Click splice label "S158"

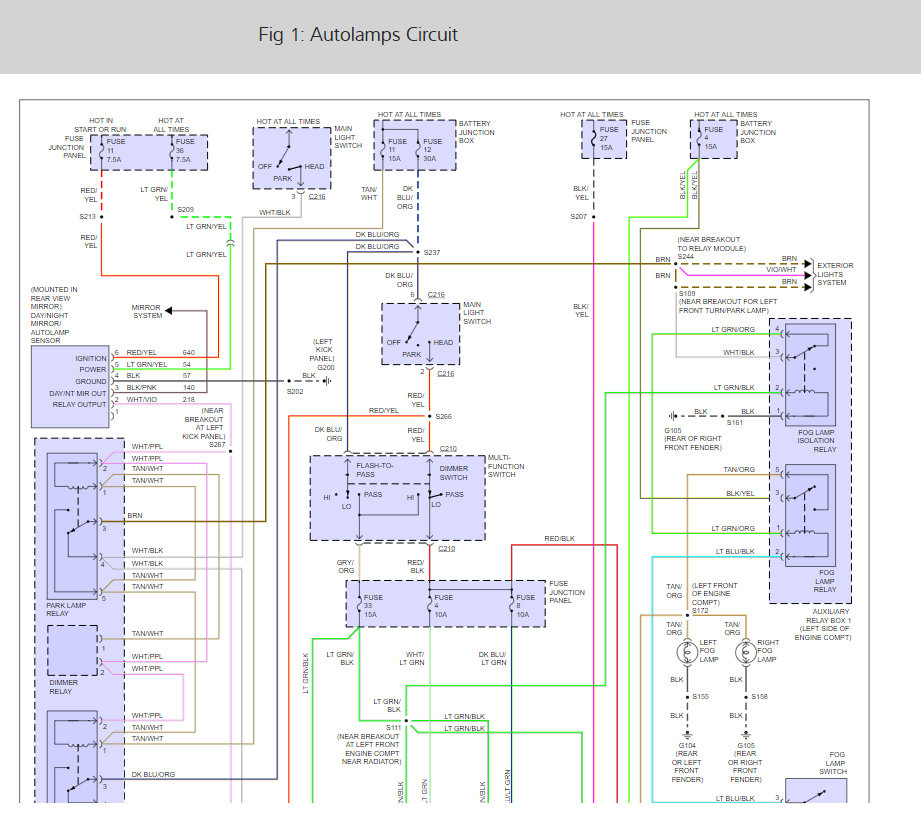coord(759,696)
